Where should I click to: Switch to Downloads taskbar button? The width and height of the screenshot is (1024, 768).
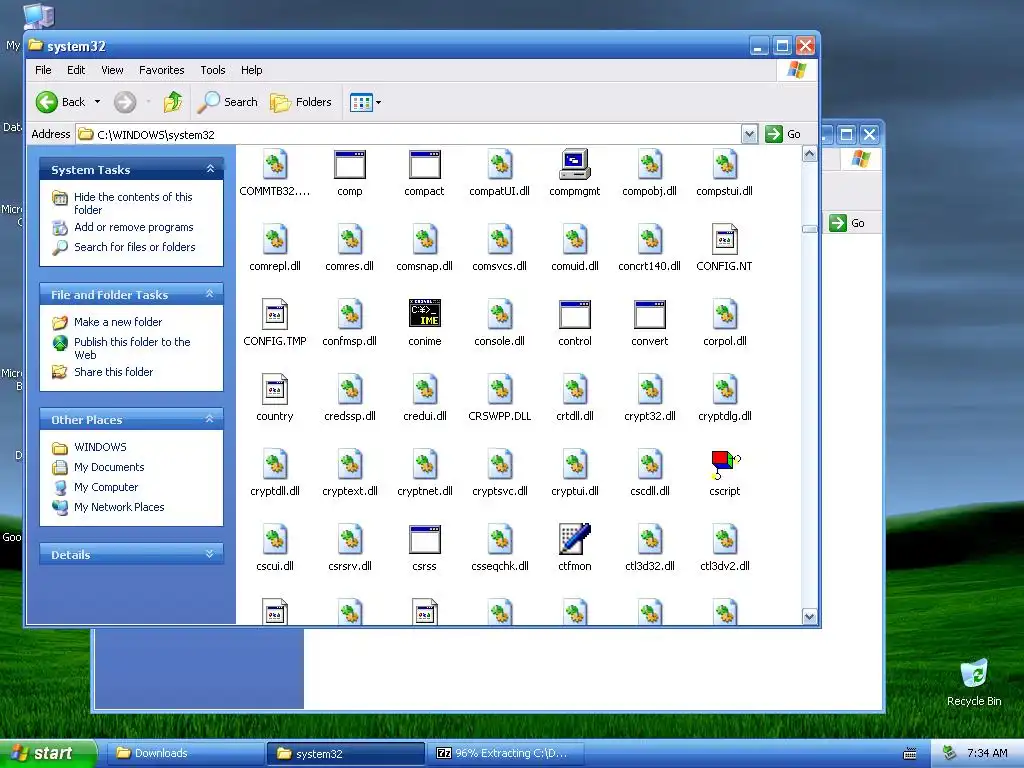[x=185, y=753]
